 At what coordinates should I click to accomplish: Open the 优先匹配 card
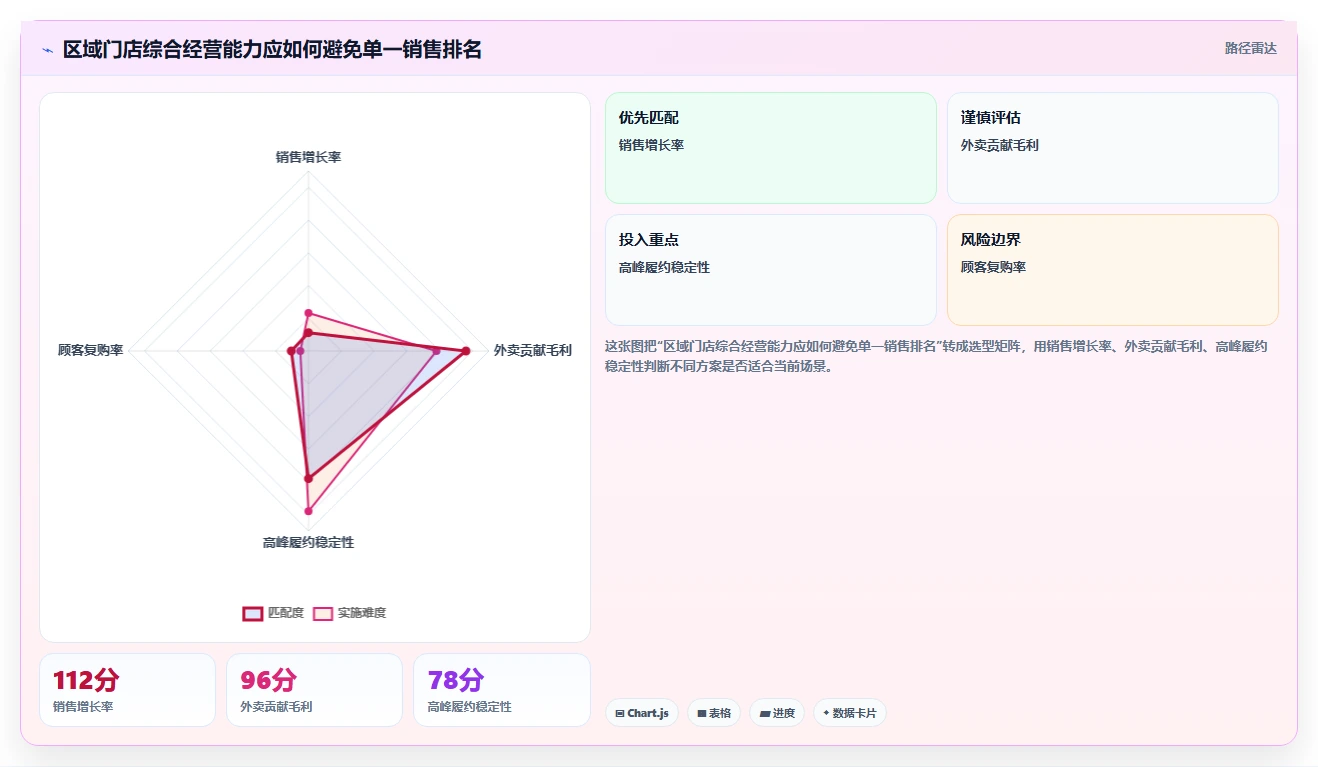pyautogui.click(x=771, y=148)
